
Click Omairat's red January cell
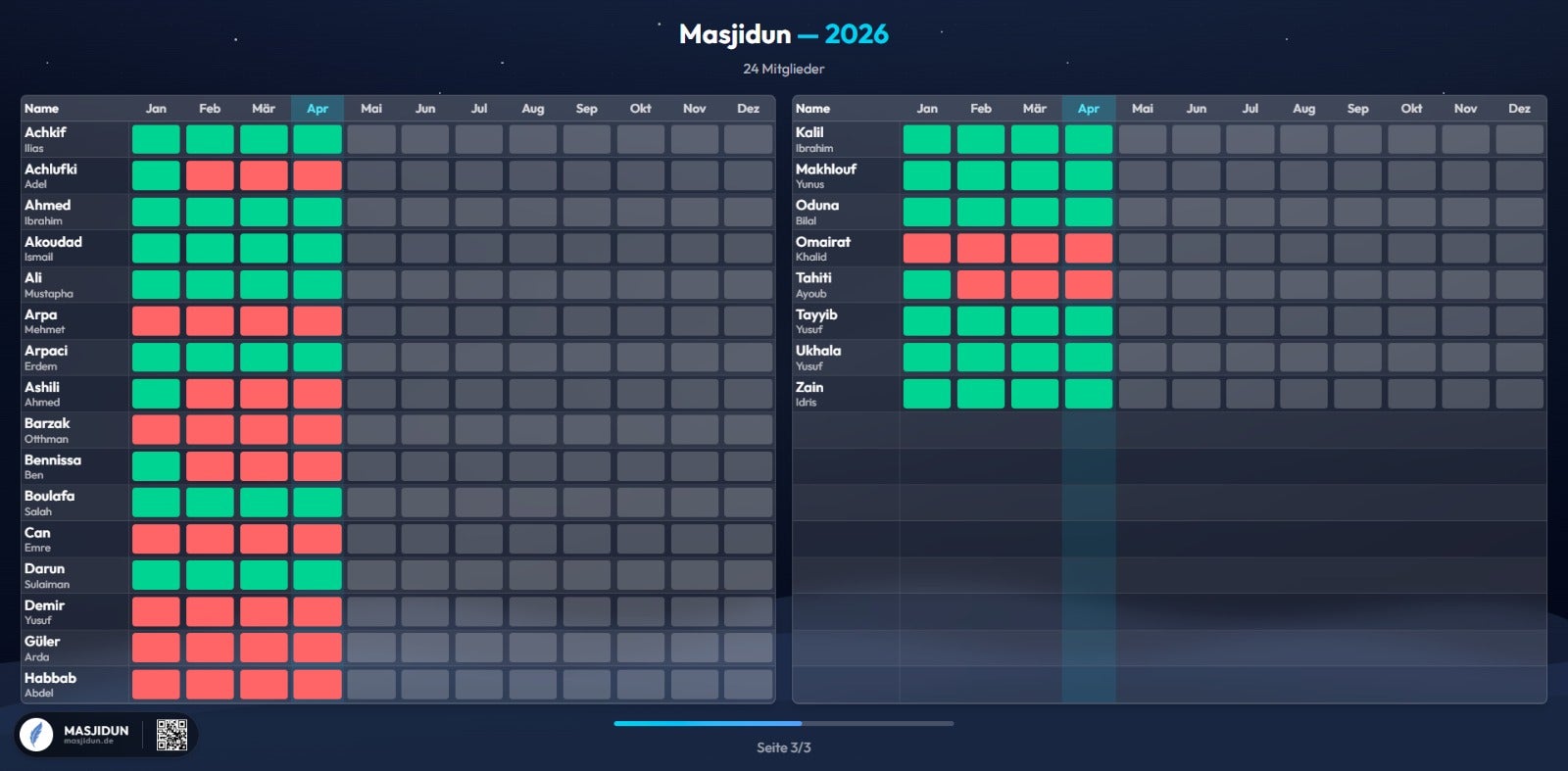click(927, 248)
